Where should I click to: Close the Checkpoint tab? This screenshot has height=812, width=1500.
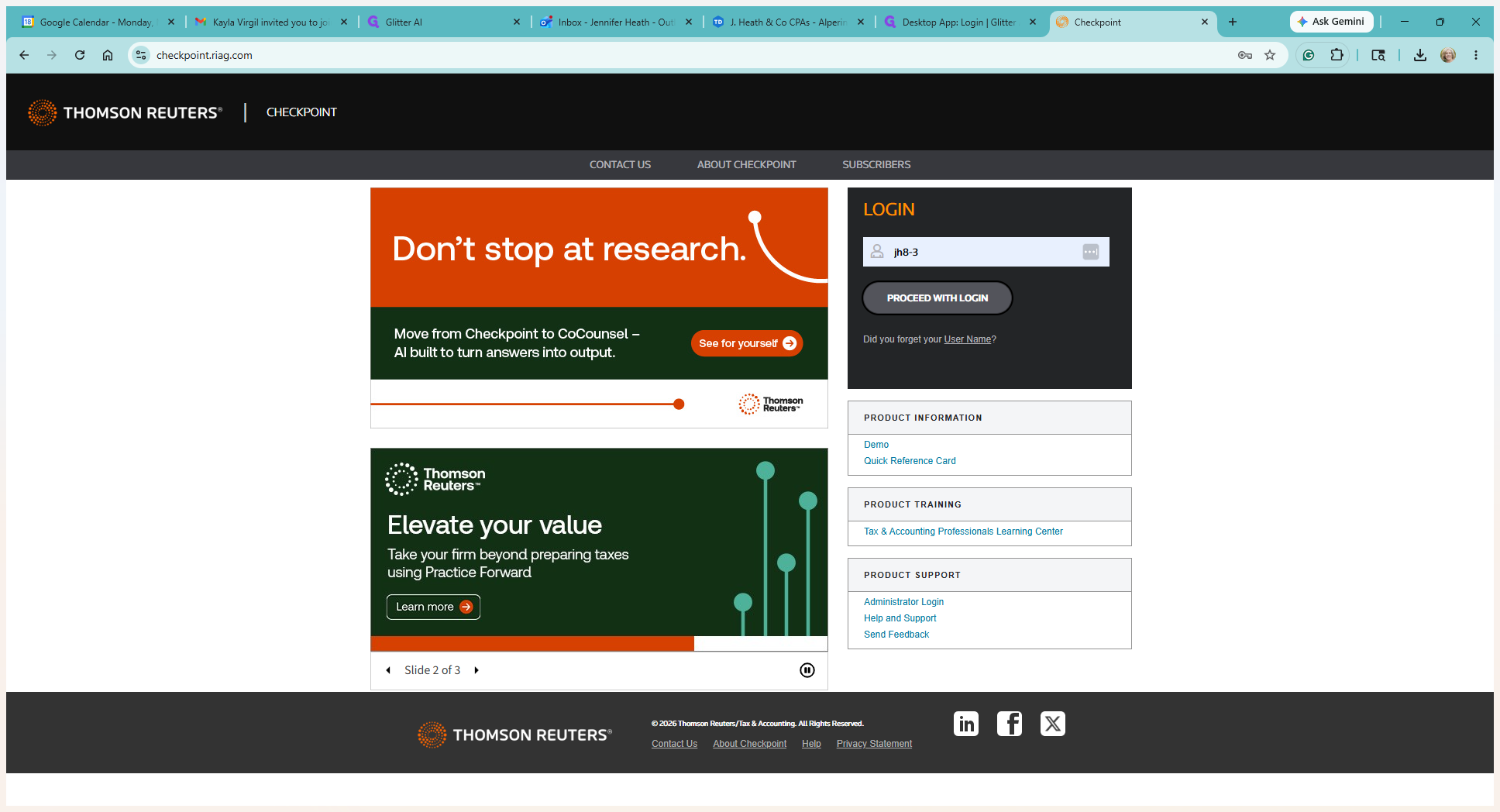(x=1205, y=22)
